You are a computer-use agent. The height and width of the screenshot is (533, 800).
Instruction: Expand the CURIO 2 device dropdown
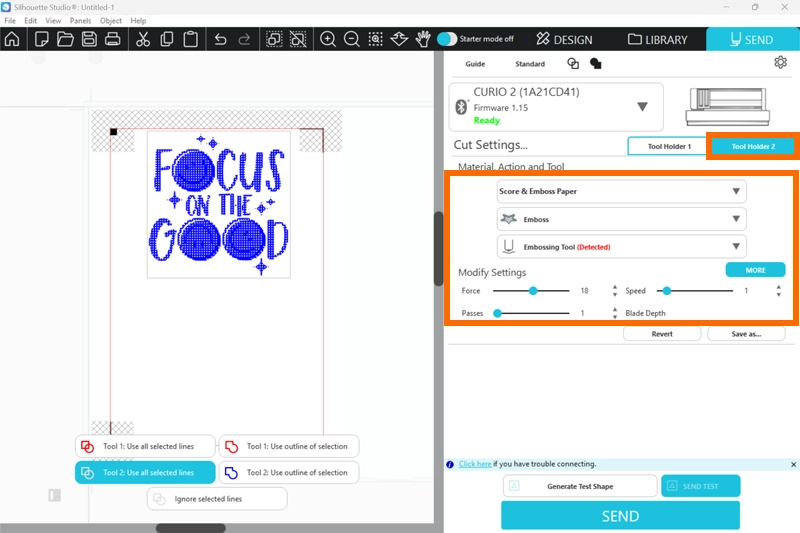(x=642, y=107)
